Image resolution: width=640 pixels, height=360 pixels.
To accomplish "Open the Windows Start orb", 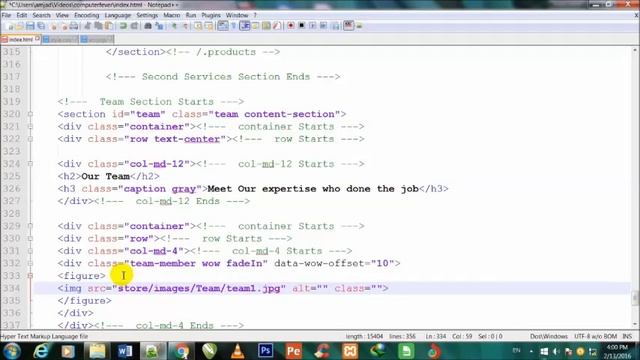I will click(12, 351).
